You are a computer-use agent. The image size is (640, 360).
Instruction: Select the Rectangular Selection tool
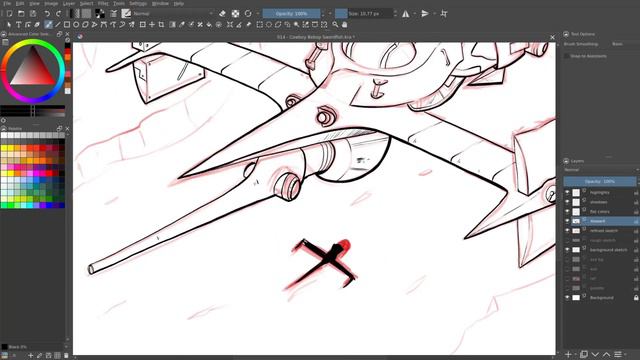[259, 24]
